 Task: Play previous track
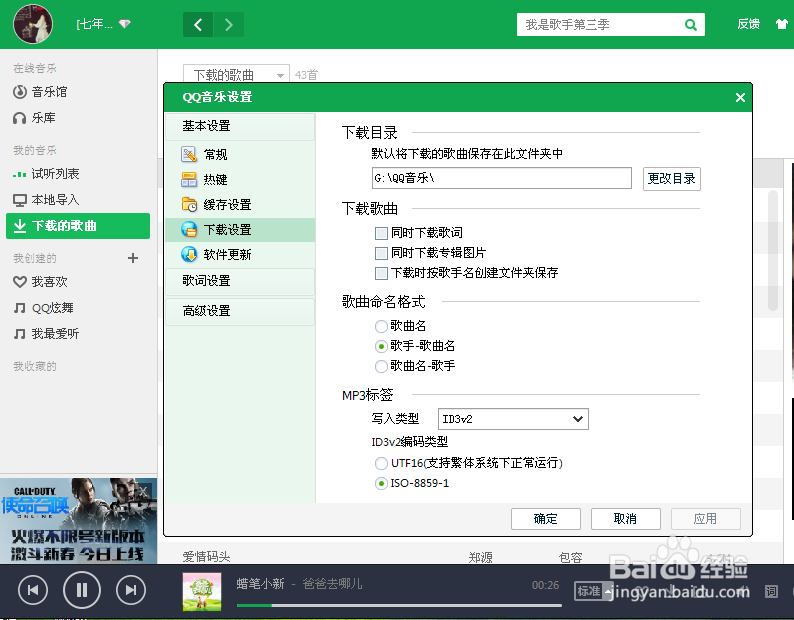(33, 590)
